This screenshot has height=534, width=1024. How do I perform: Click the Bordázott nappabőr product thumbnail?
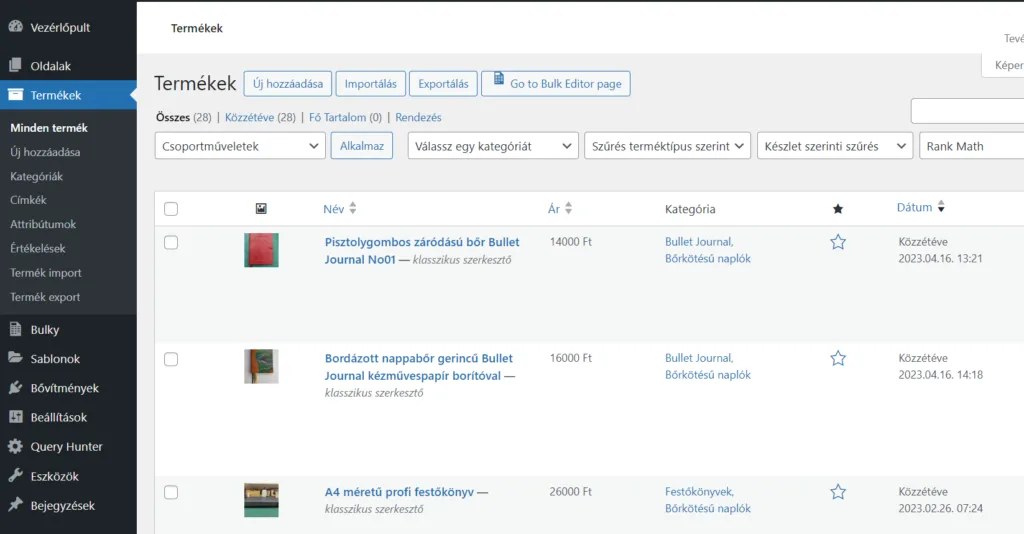pyautogui.click(x=261, y=366)
